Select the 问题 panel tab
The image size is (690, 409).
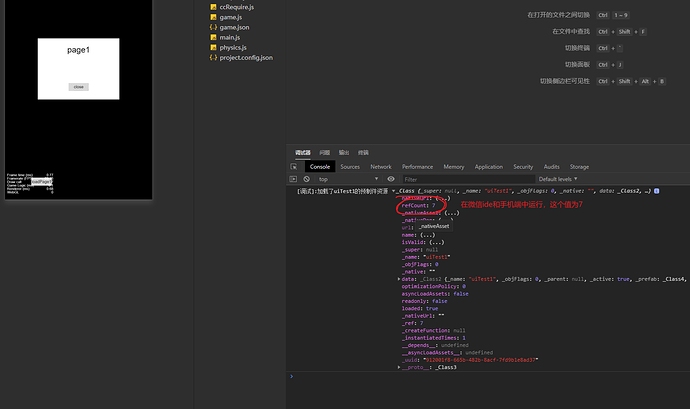point(325,153)
